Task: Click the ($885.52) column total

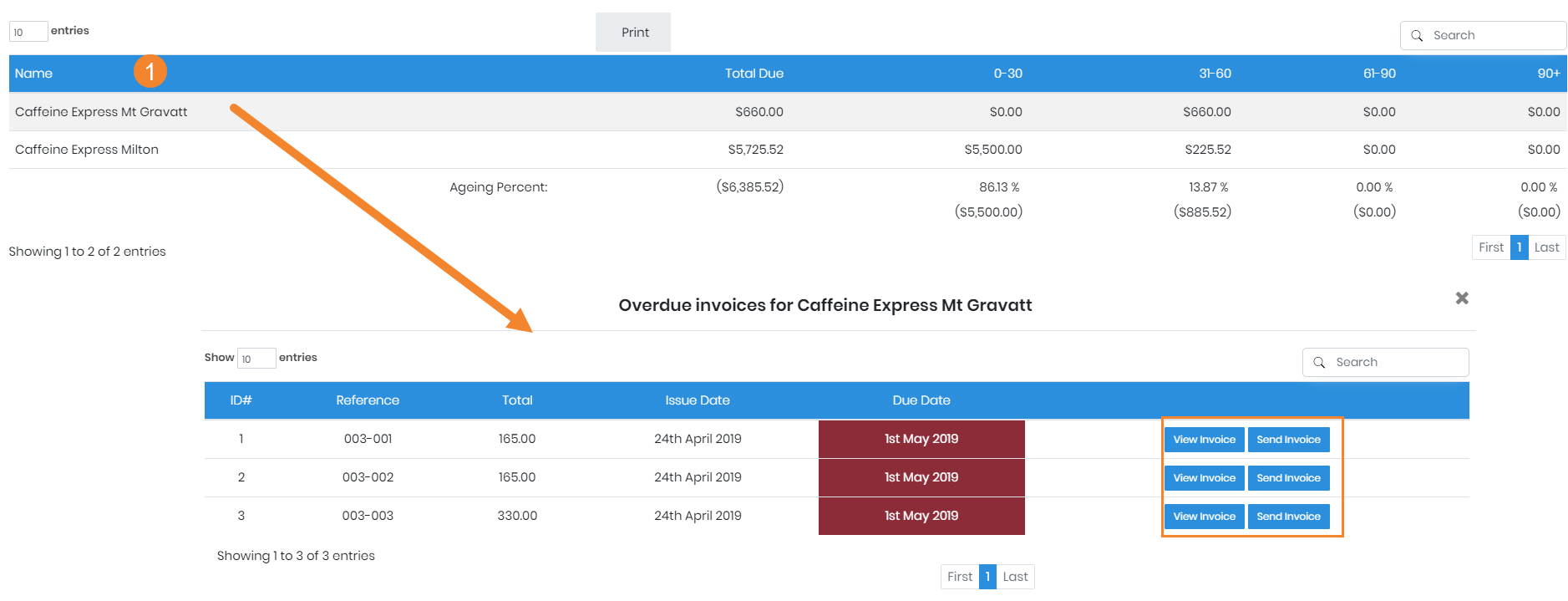Action: pyautogui.click(x=1202, y=212)
